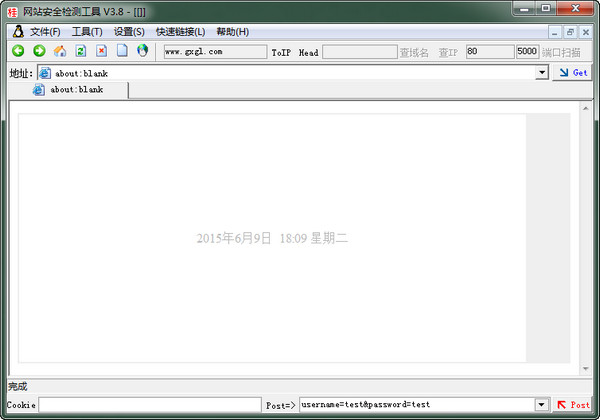The height and width of the screenshot is (420, 600).
Task: Click the penguin icon in menu bar
Action: [17, 31]
